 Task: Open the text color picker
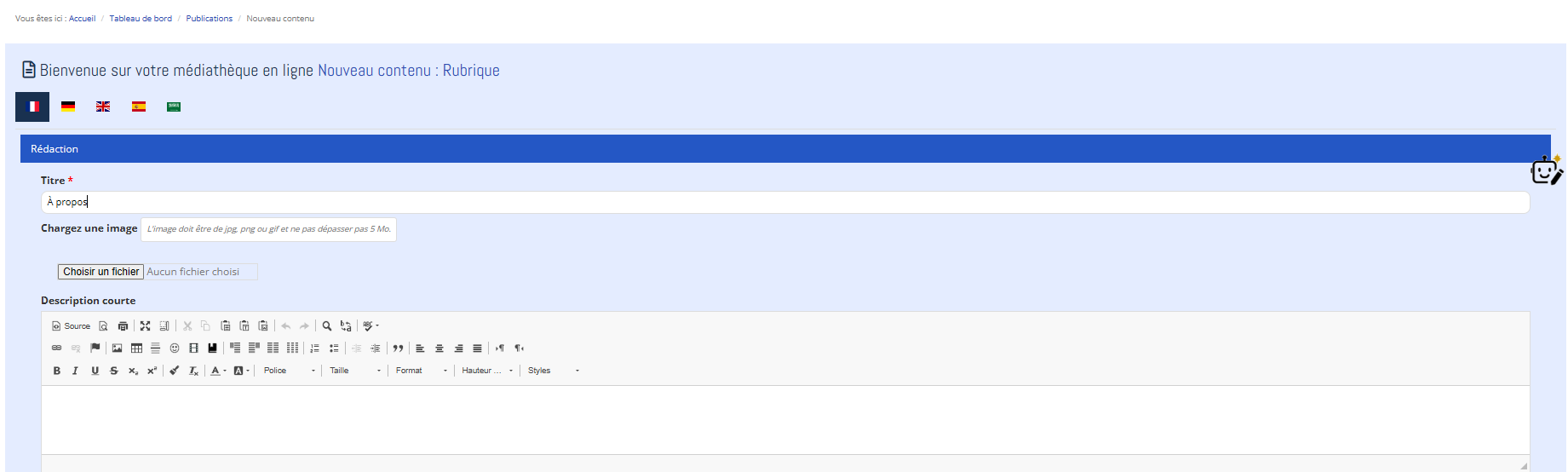pos(217,371)
